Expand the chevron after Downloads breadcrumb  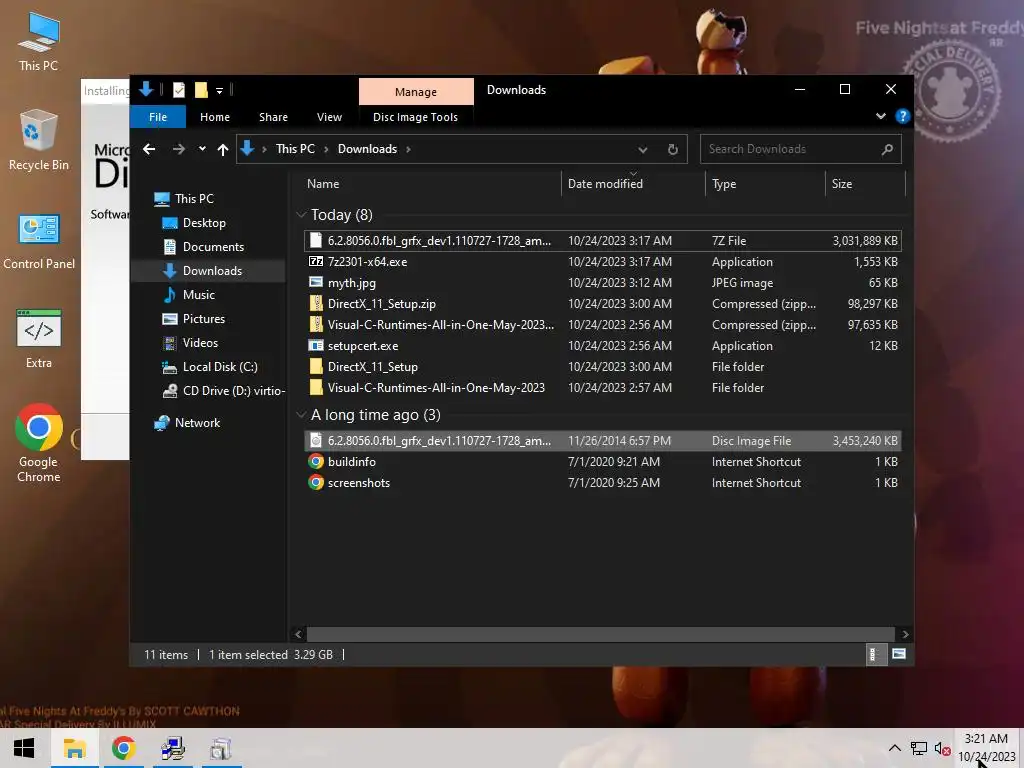409,150
